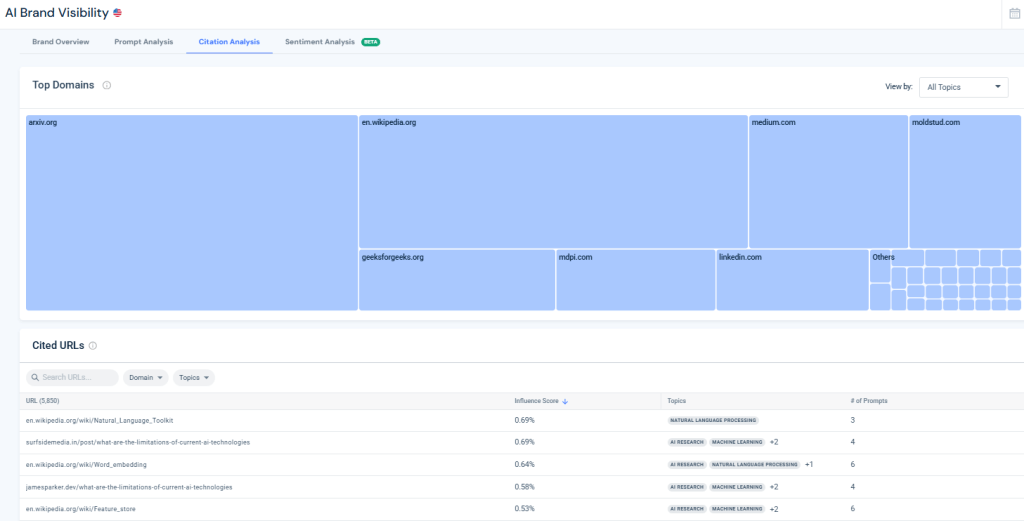Select the en.wikipedia.org treemap block

pos(552,181)
